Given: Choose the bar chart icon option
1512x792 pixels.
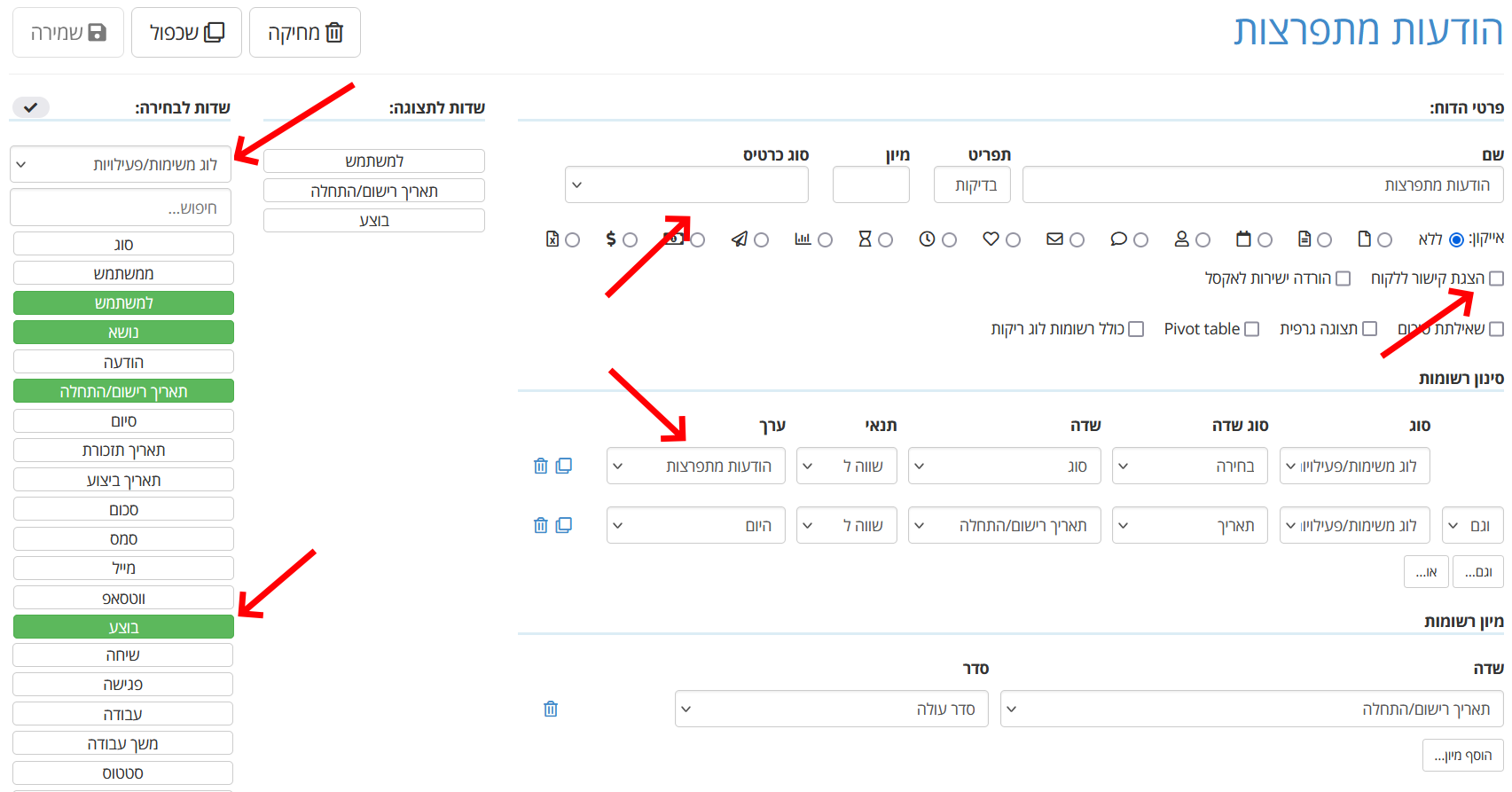Looking at the screenshot, I should (825, 240).
